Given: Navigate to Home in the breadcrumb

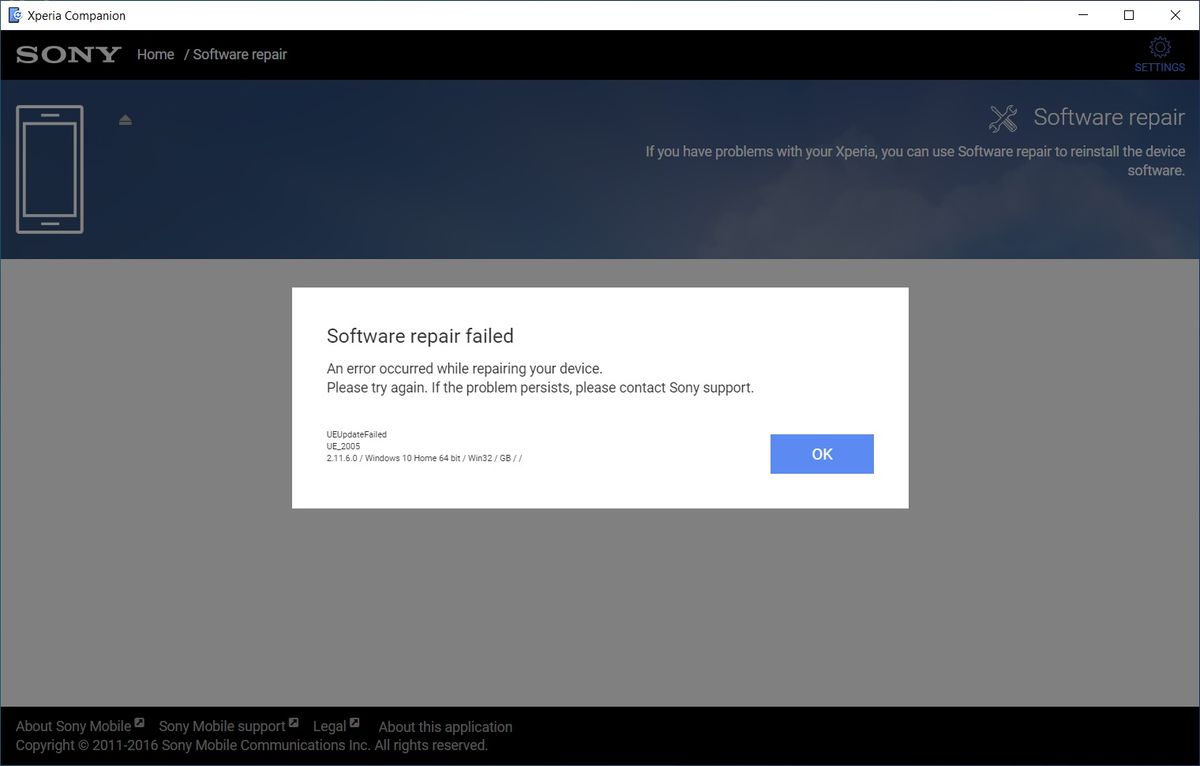Looking at the screenshot, I should click(155, 54).
